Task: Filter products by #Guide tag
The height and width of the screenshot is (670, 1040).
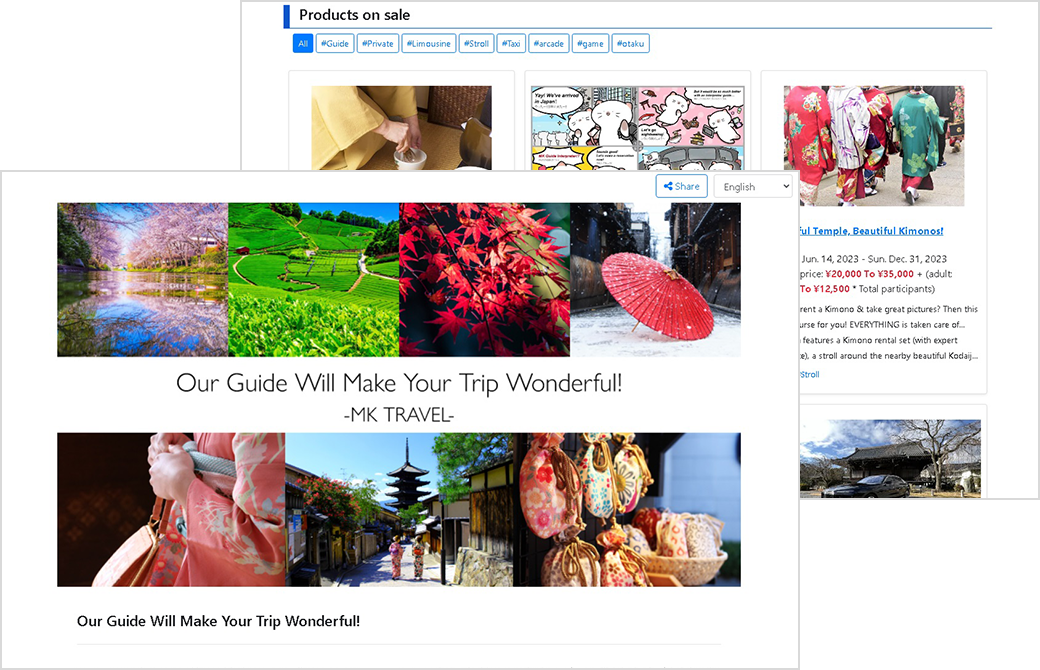Action: coord(335,44)
